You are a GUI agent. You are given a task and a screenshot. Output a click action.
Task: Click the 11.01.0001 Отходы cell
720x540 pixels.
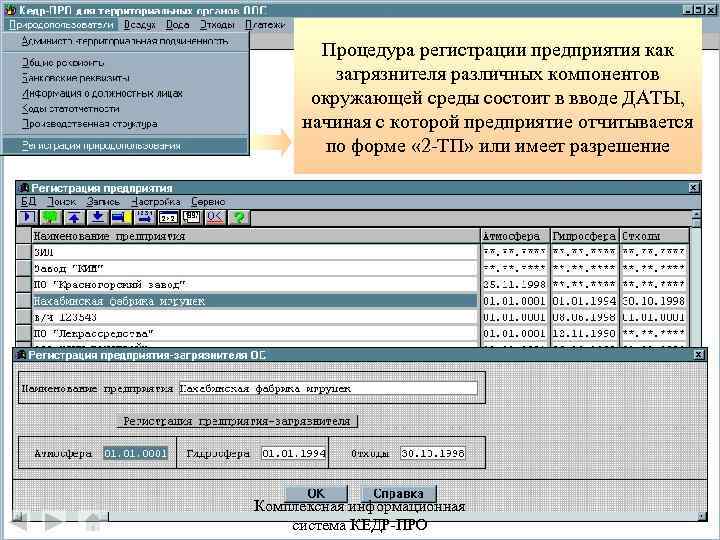coord(653,317)
